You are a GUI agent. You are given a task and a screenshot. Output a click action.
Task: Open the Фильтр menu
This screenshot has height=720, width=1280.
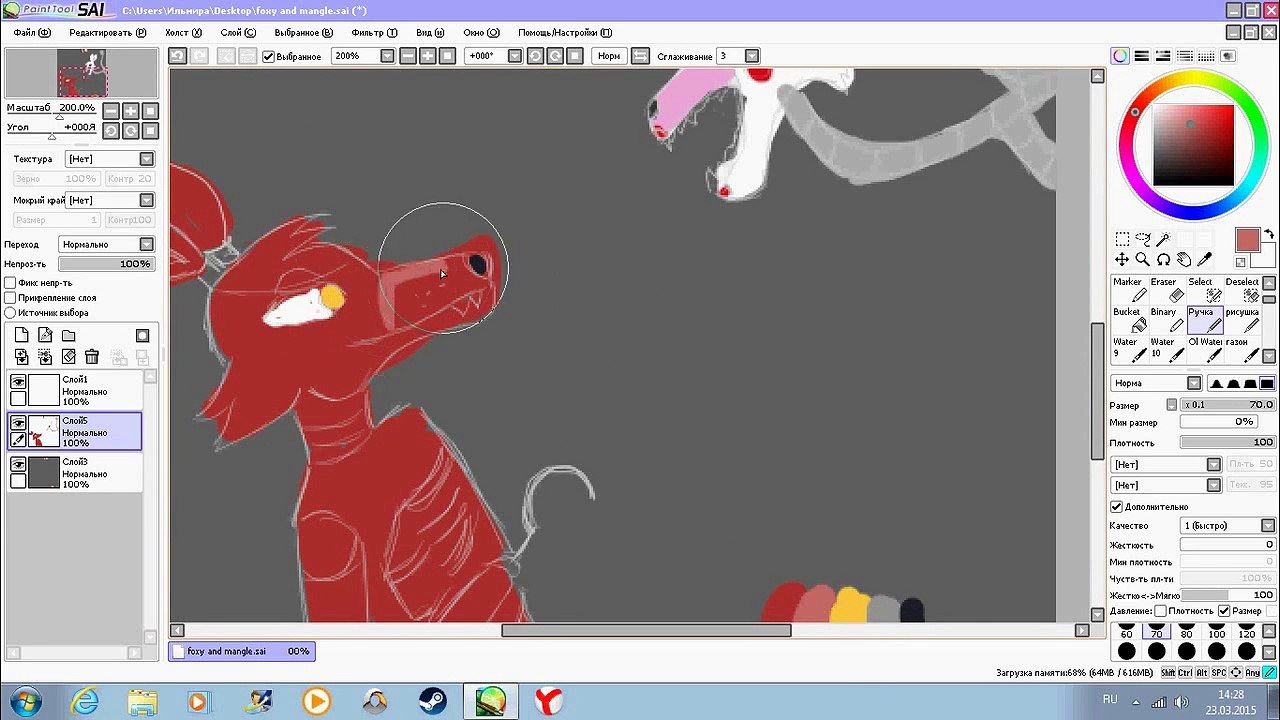pyautogui.click(x=374, y=32)
